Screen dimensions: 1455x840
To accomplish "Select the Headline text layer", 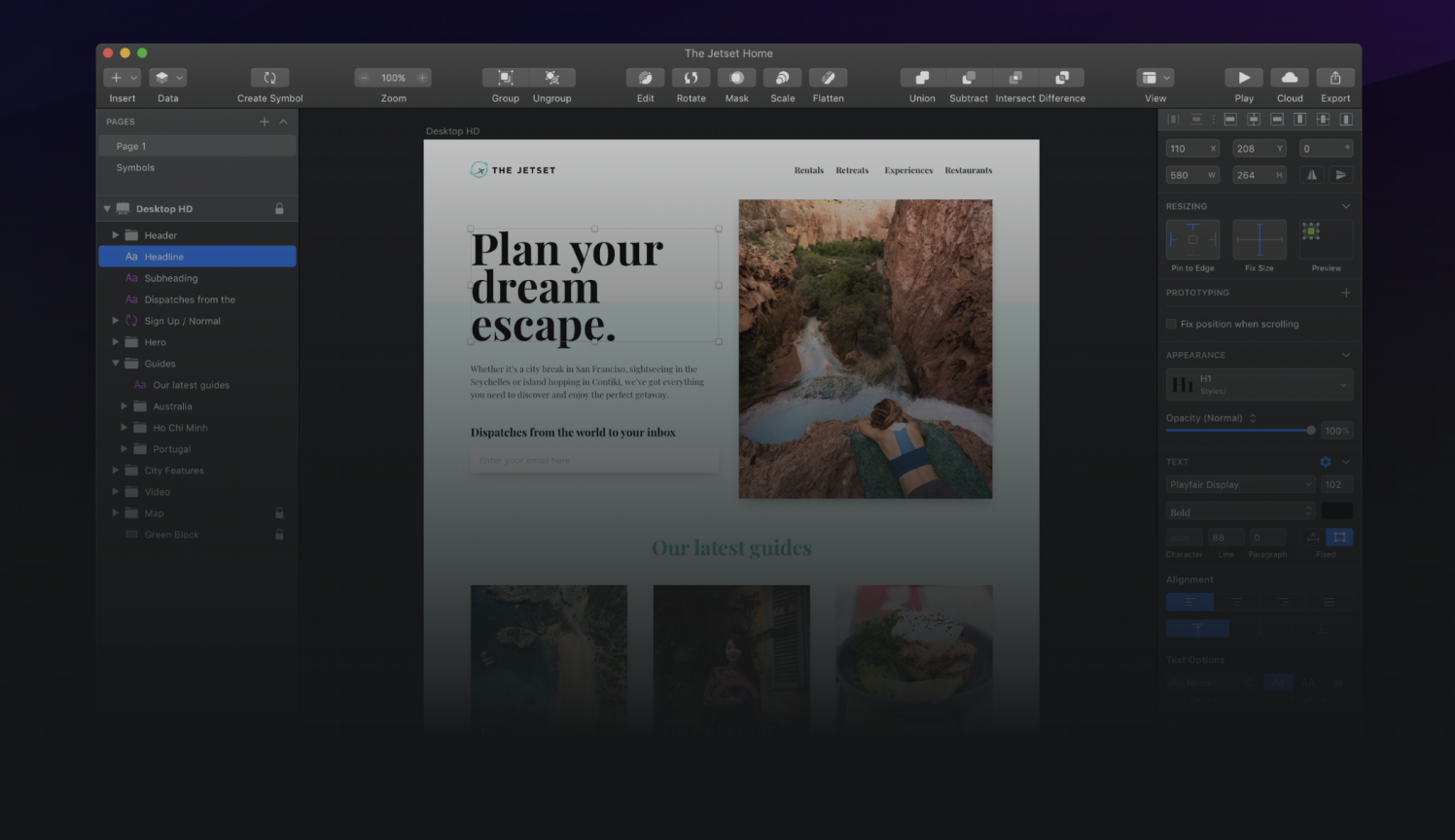I will coord(197,257).
